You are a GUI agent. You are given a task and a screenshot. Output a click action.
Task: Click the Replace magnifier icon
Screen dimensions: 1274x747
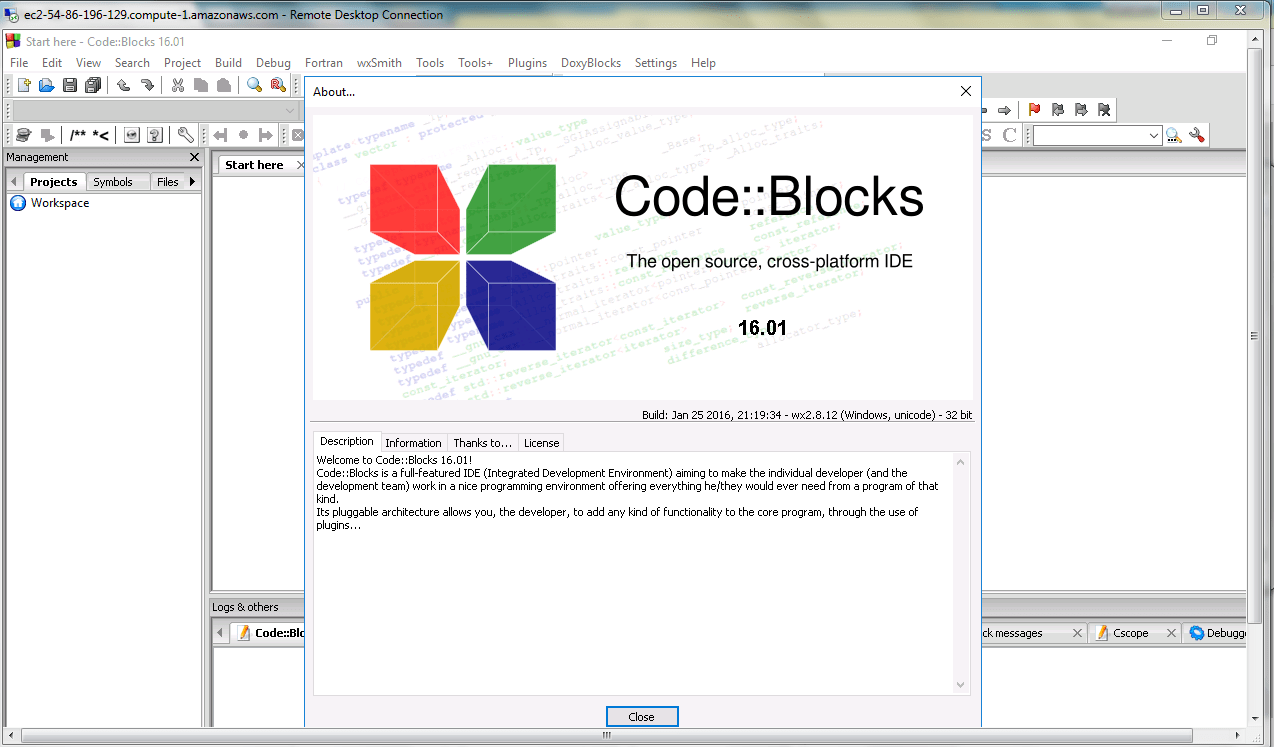click(278, 85)
